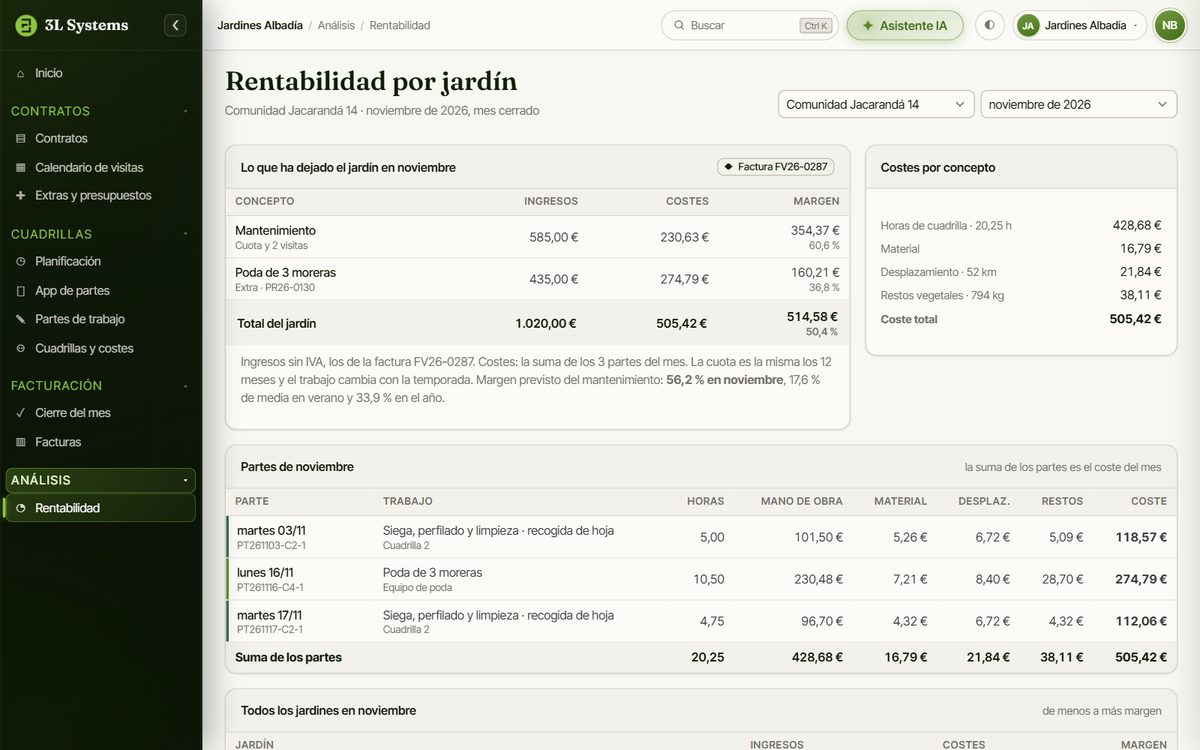This screenshot has height=750, width=1200.
Task: Click the App de partes phone icon
Action: [x=21, y=290]
